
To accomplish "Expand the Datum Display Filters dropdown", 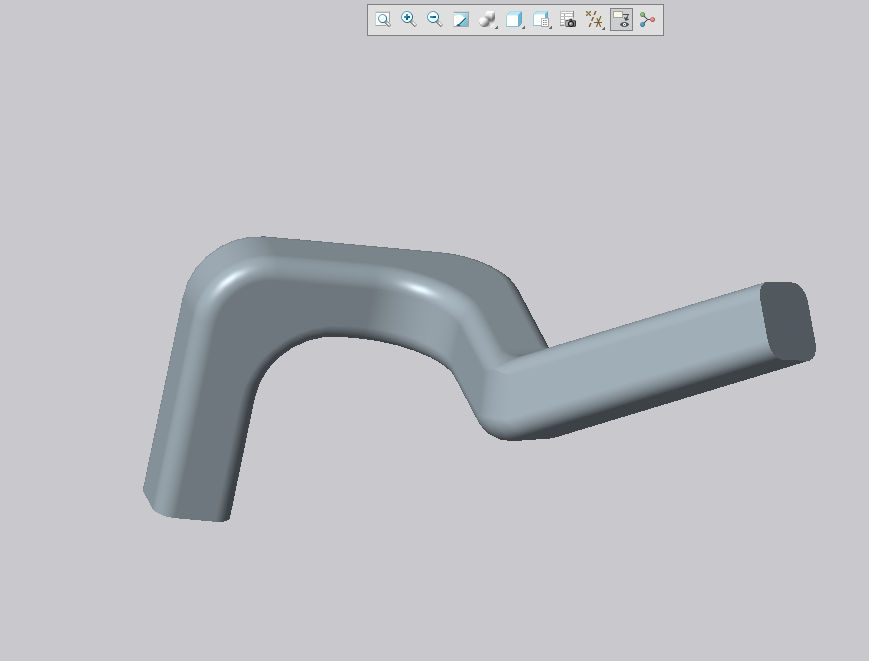I will pos(595,20).
